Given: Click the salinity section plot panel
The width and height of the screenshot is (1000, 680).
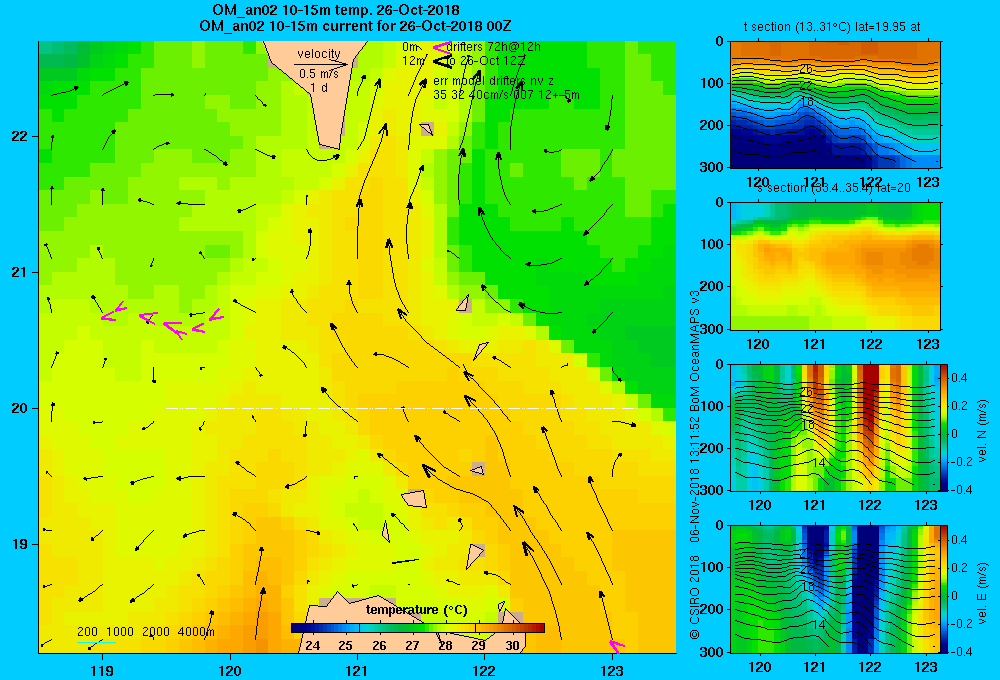Looking at the screenshot, I should 835,266.
